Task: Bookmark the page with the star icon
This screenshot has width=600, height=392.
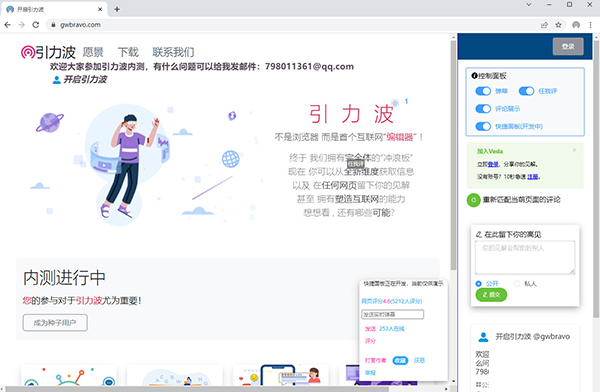Action: click(x=558, y=25)
